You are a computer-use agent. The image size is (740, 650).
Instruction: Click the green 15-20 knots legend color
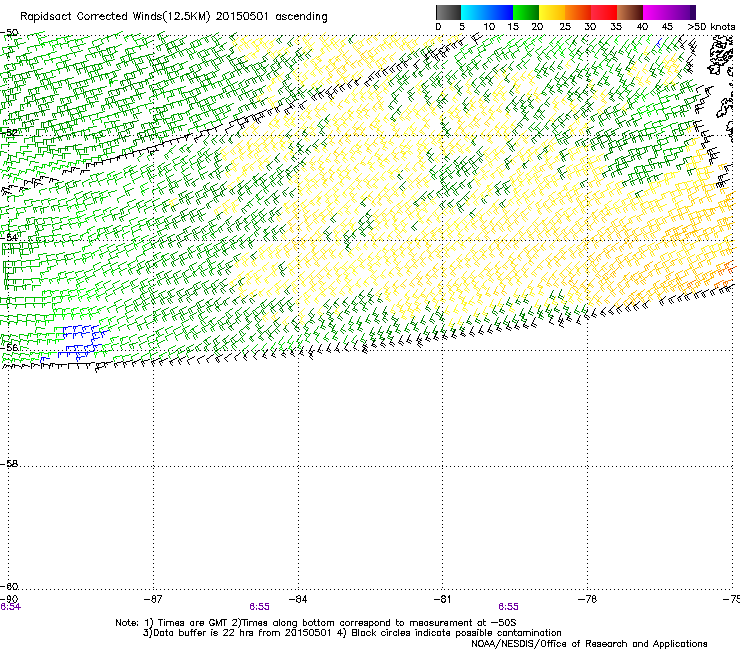[x=526, y=12]
